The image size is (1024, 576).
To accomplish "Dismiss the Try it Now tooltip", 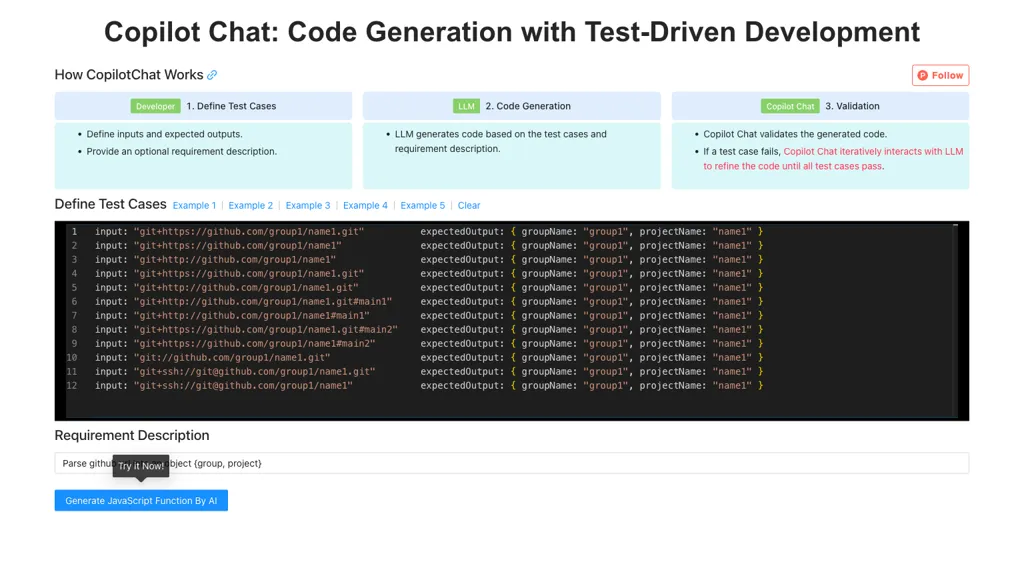I will coord(140,466).
